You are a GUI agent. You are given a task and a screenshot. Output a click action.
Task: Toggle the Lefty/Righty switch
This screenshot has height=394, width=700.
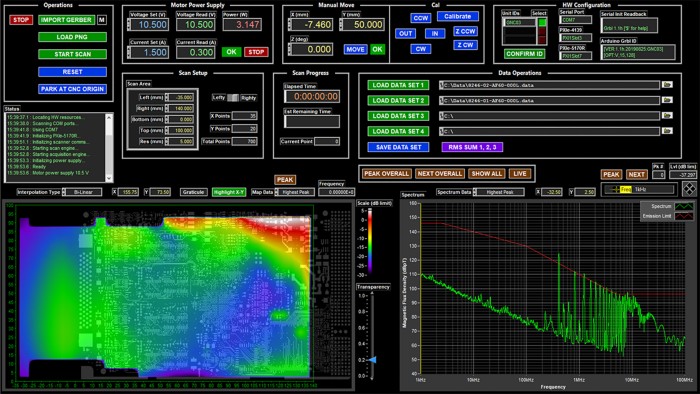[233, 97]
